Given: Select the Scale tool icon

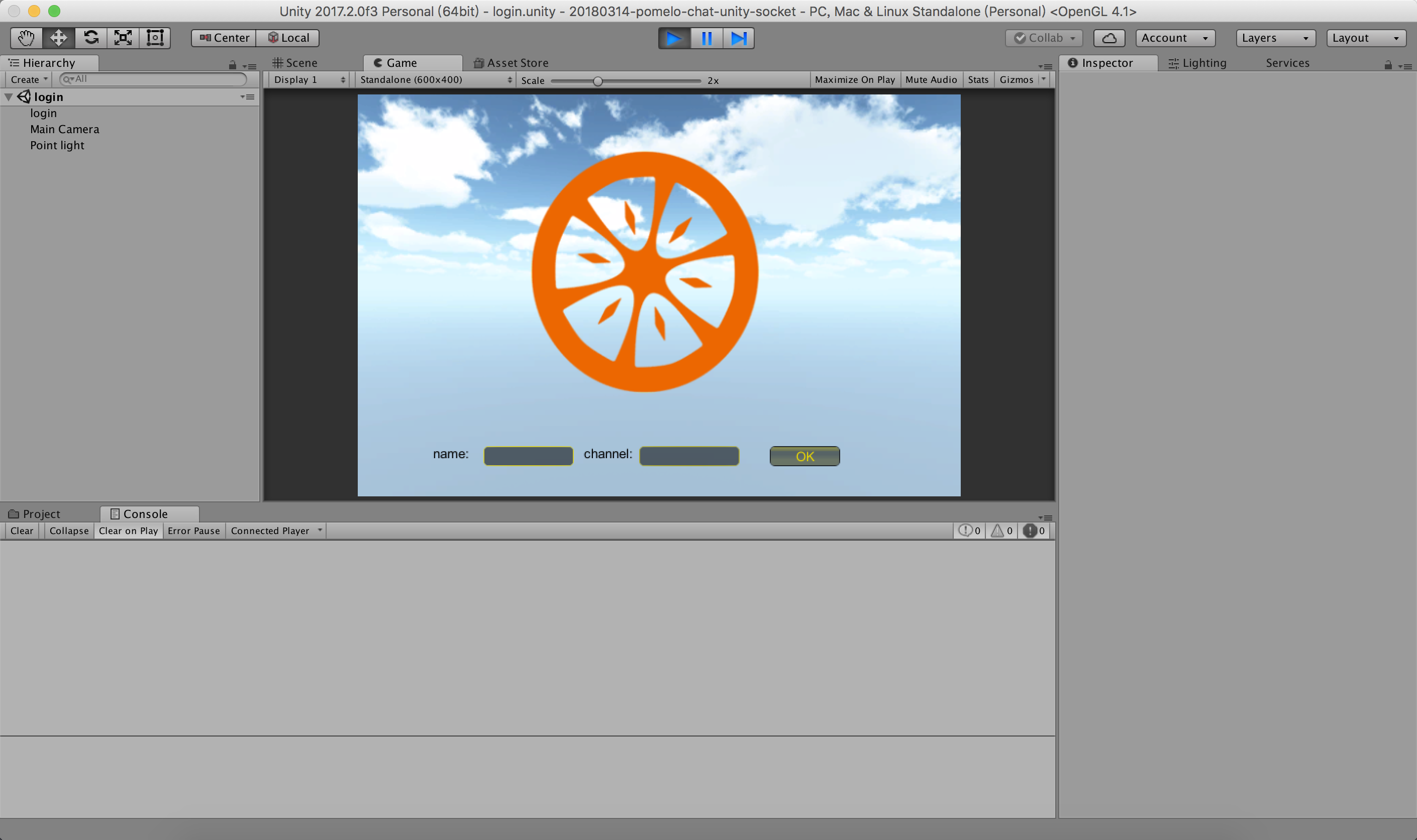Looking at the screenshot, I should click(123, 38).
